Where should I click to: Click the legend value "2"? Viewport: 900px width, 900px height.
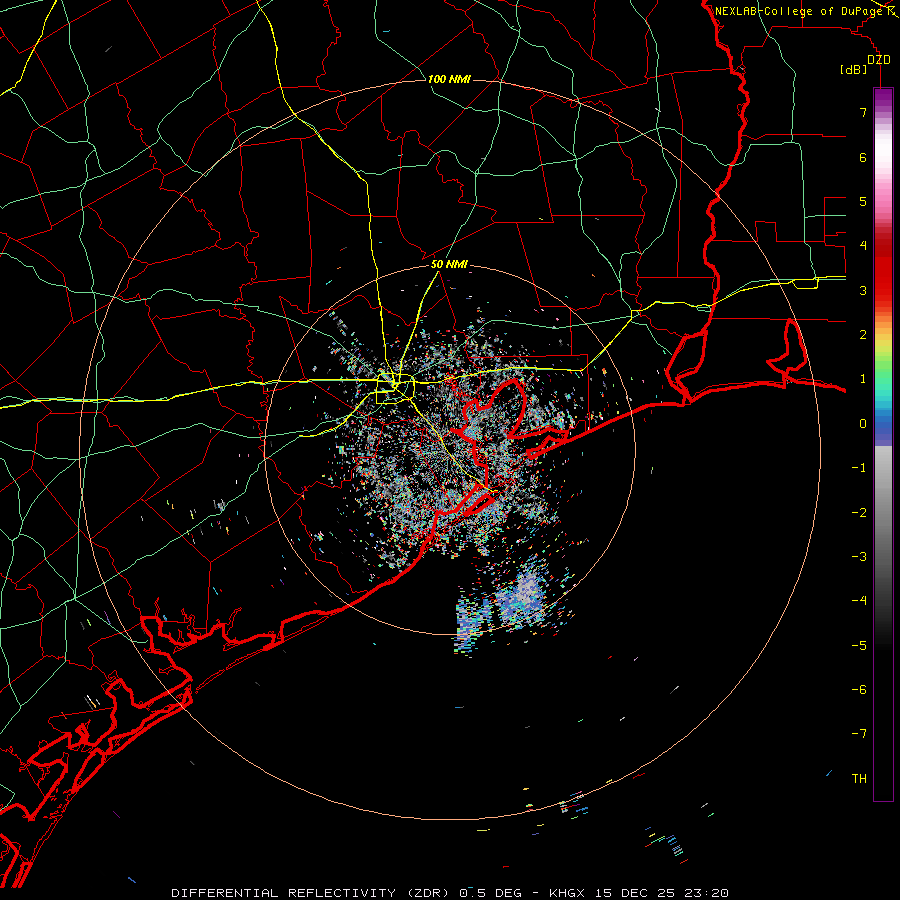pos(863,335)
